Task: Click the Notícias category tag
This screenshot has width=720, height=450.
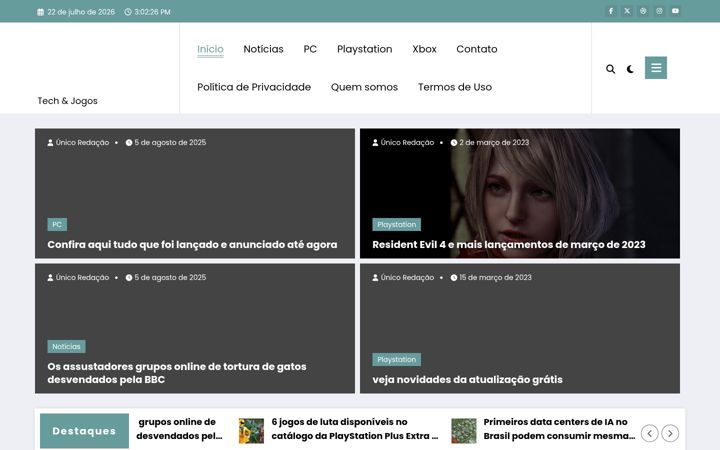Action: point(66,347)
